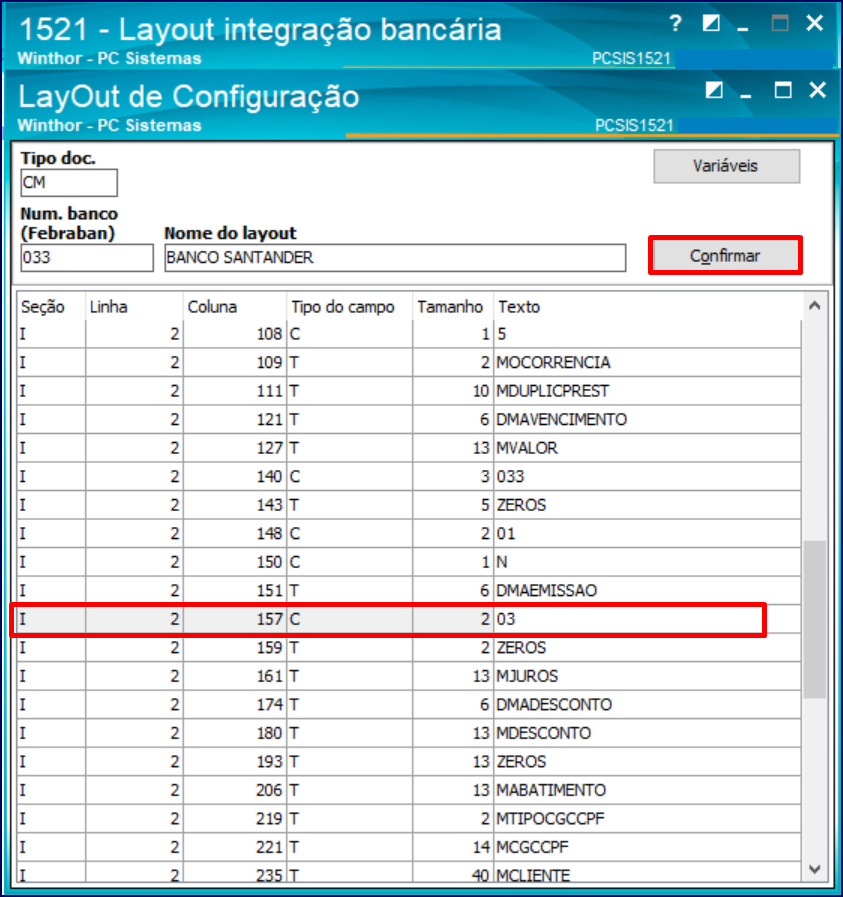Click coluna 108 cell in the grid
The height and width of the screenshot is (897, 843).
coord(235,334)
